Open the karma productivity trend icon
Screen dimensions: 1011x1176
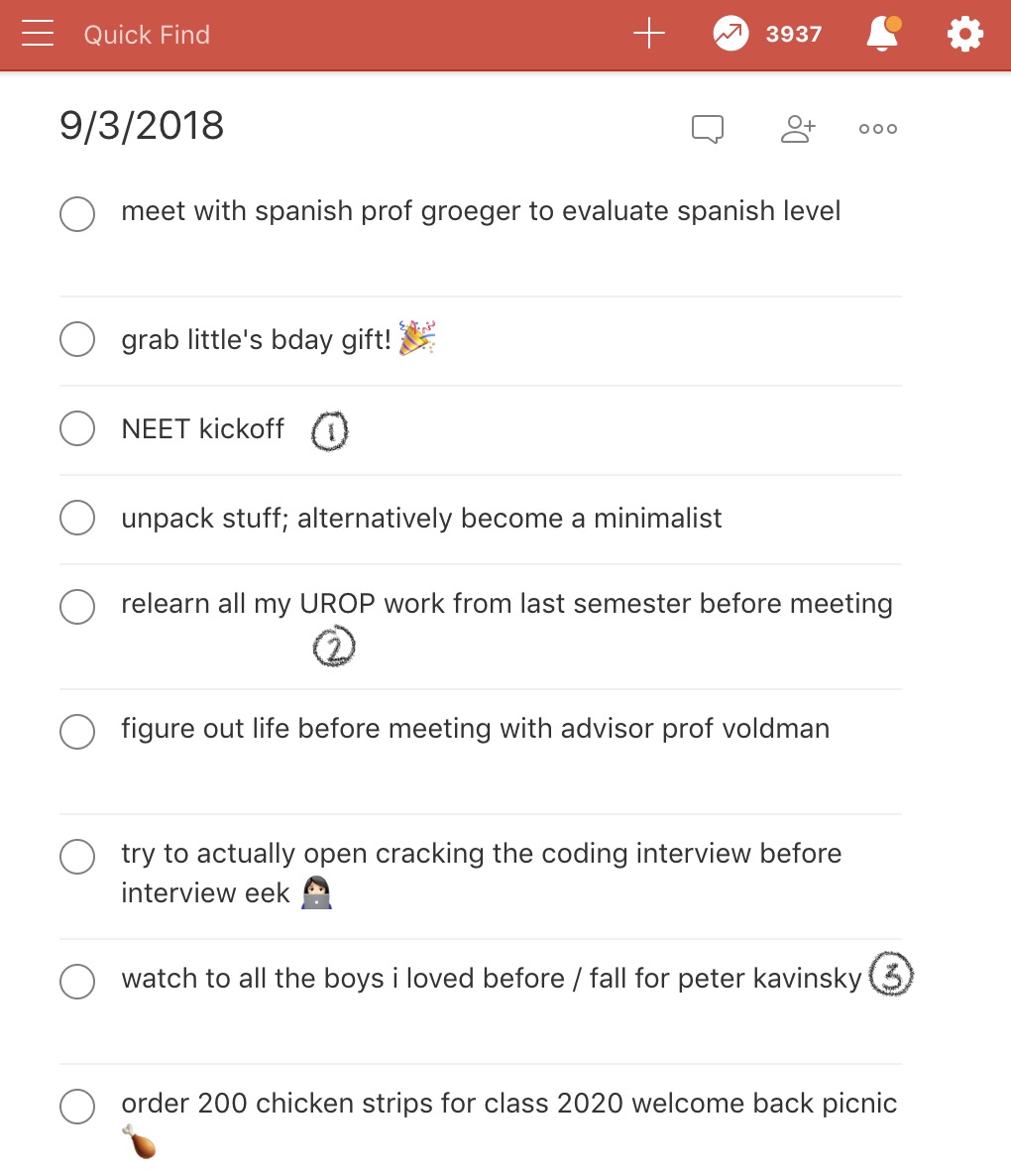pos(730,34)
